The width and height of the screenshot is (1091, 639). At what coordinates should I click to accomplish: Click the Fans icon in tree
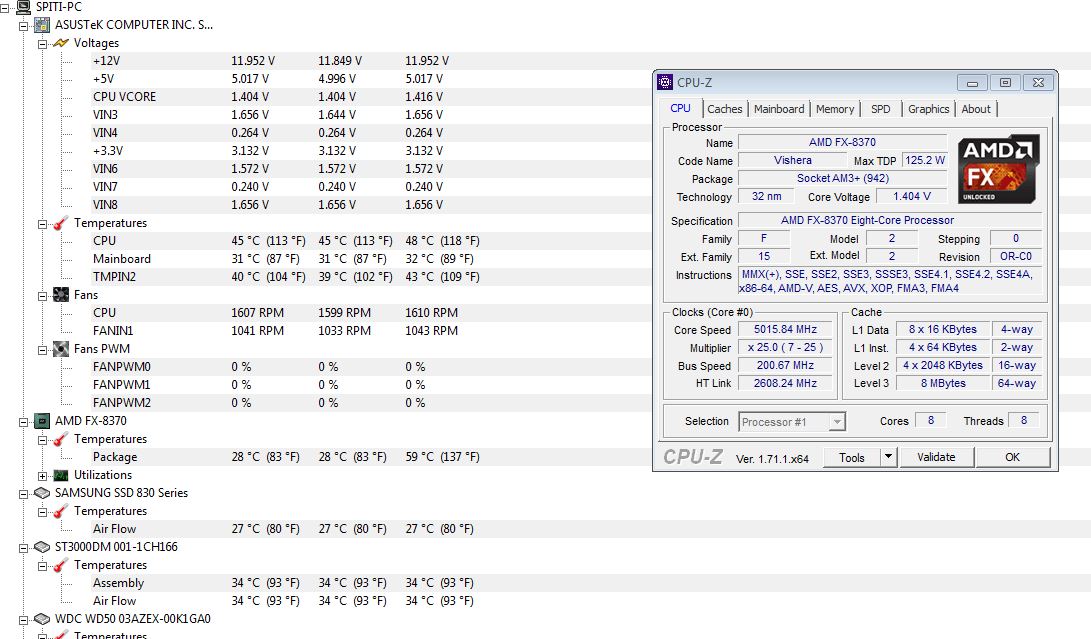[61, 295]
